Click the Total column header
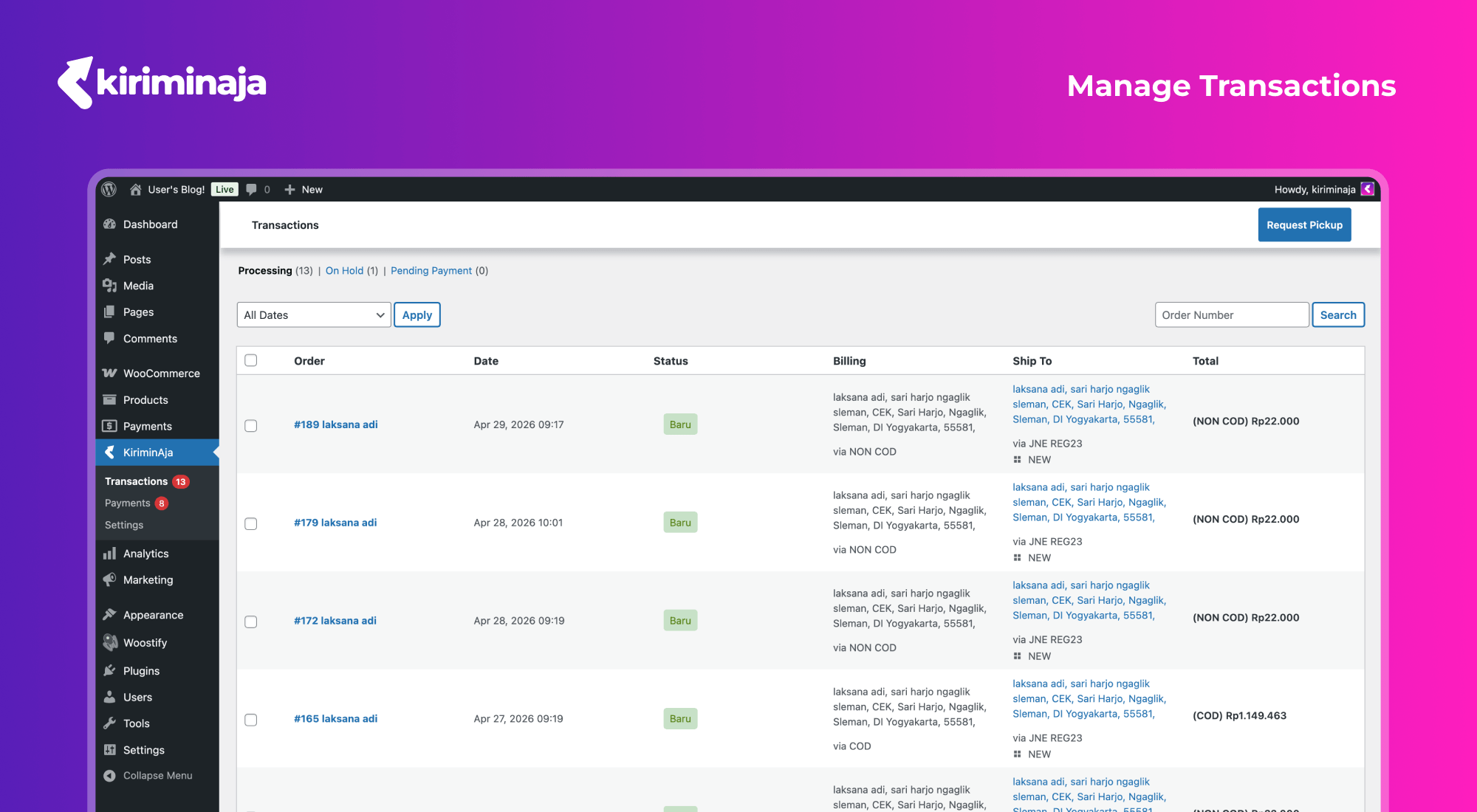1477x812 pixels. click(1205, 361)
